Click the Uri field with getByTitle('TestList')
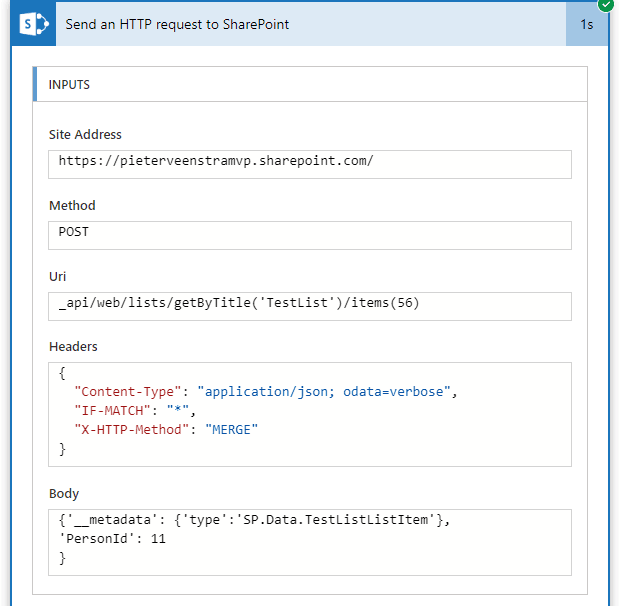The width and height of the screenshot is (620, 606). [310, 306]
